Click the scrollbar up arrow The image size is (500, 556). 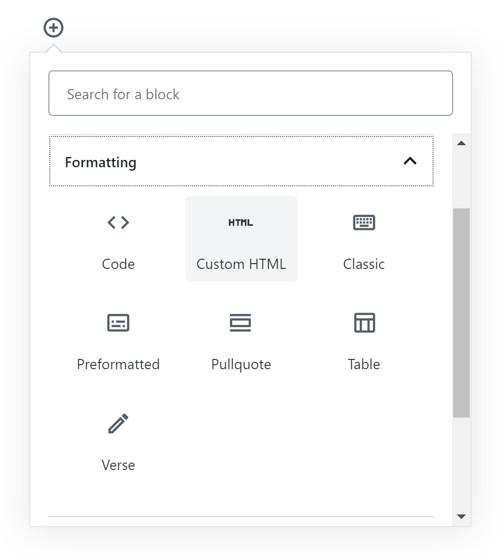click(x=461, y=143)
